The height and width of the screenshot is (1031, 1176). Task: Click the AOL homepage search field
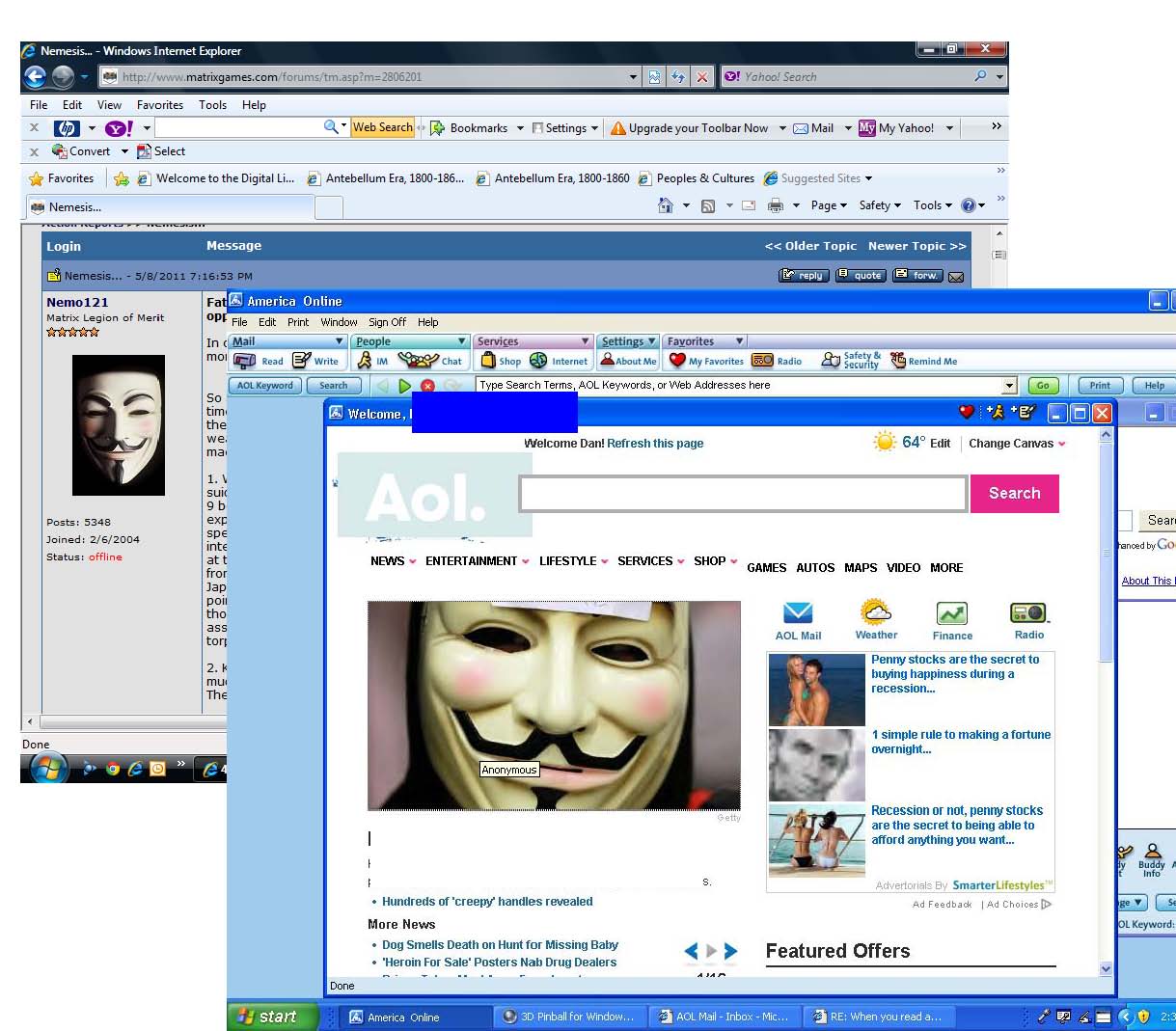pos(743,494)
